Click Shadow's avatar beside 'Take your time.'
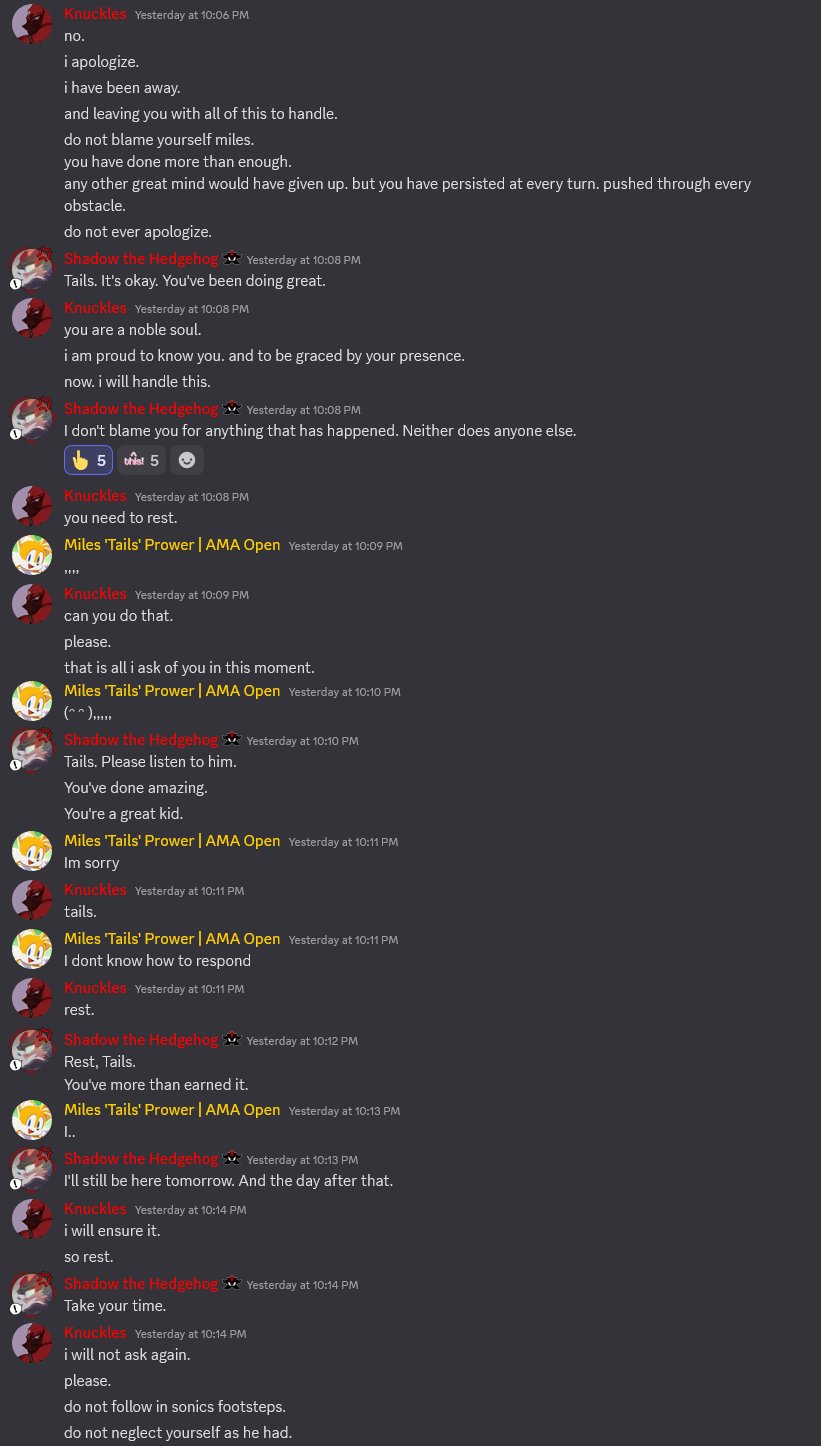This screenshot has height=1446, width=821. coord(32,1294)
